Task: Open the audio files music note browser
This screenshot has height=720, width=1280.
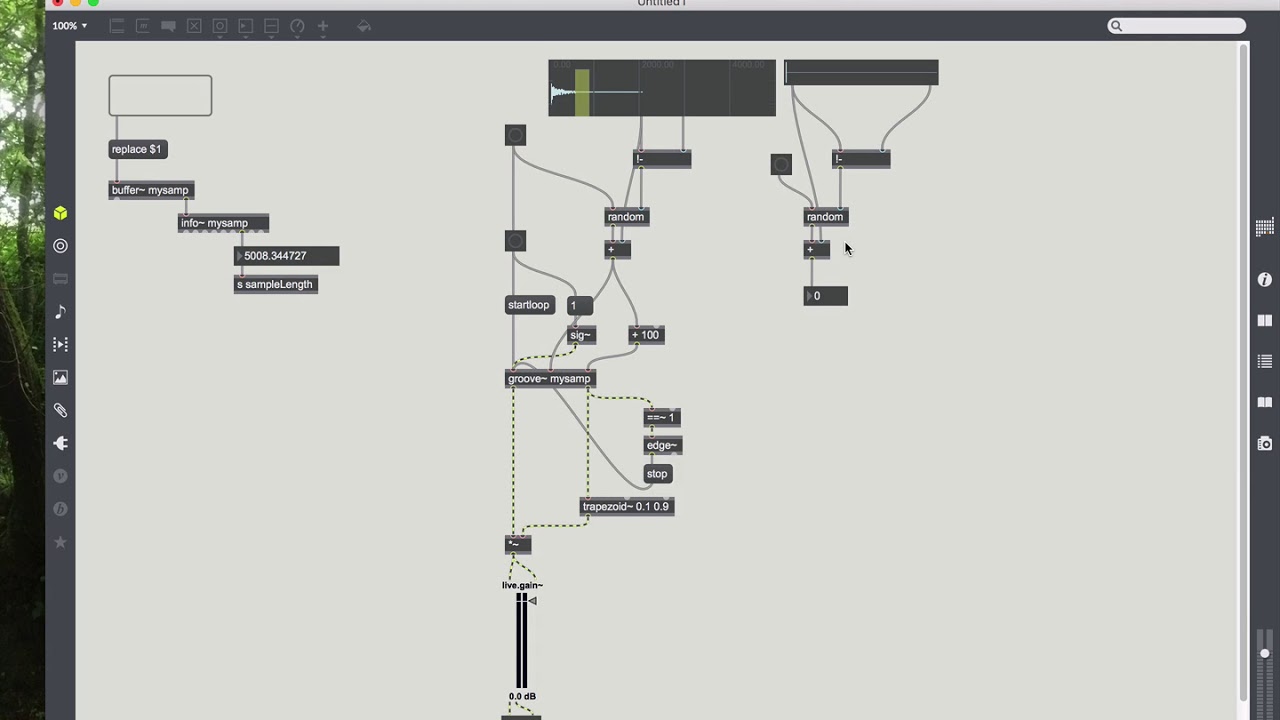Action: [x=60, y=312]
